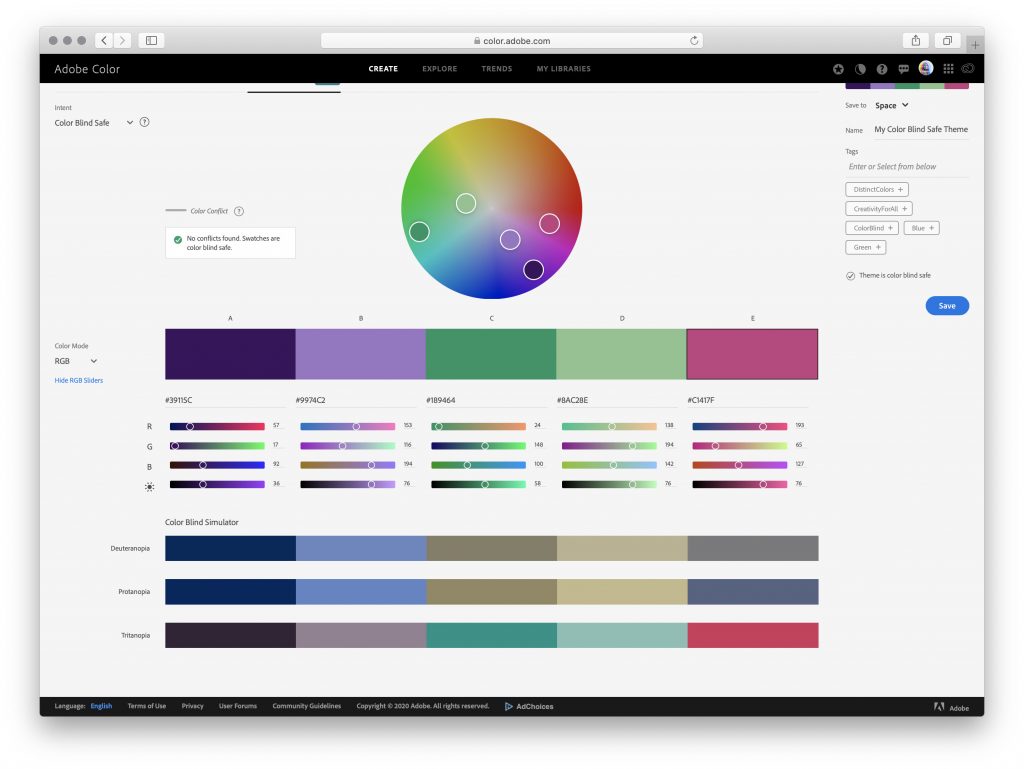Screen dimensions: 1024x769
Task: Click the Deuteranopia simulator label
Action: coord(130,548)
